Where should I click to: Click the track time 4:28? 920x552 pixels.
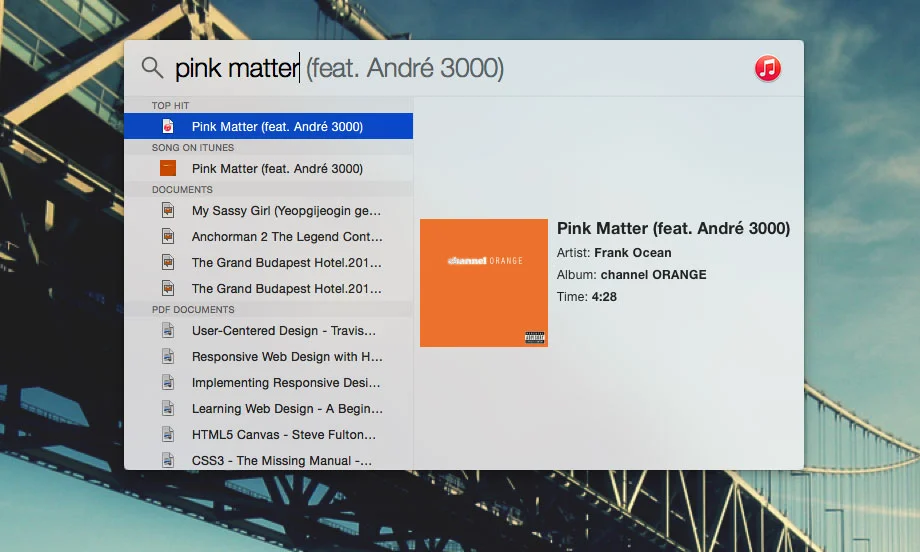pos(604,297)
